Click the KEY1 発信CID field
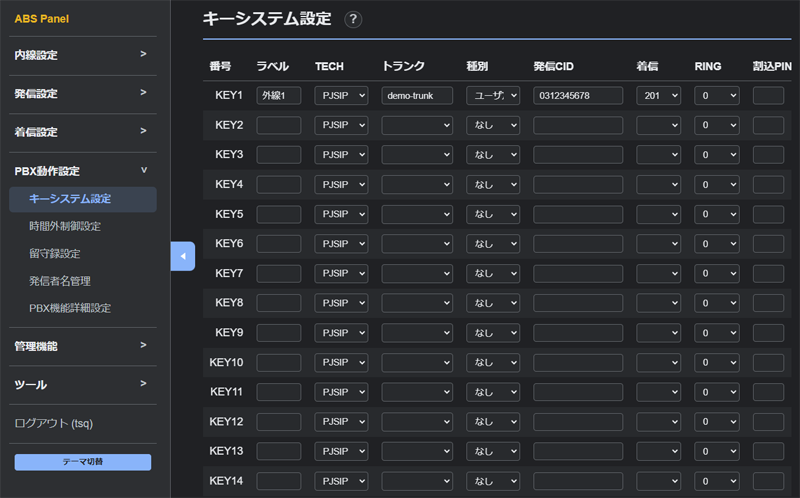Screen dimensions: 800x498 point(578,96)
